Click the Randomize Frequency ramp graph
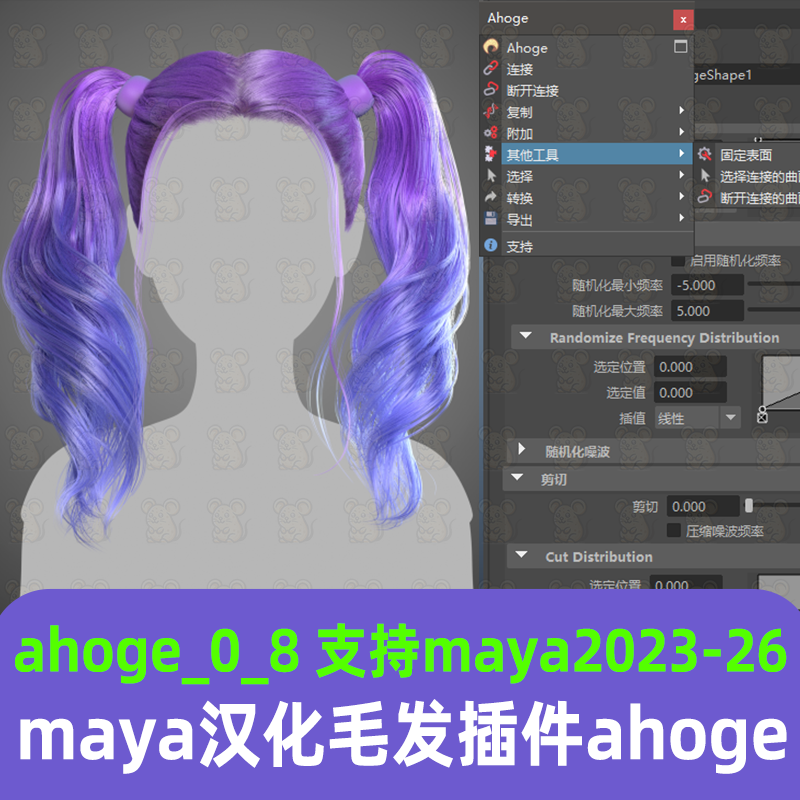Image resolution: width=800 pixels, height=800 pixels. tap(781, 382)
